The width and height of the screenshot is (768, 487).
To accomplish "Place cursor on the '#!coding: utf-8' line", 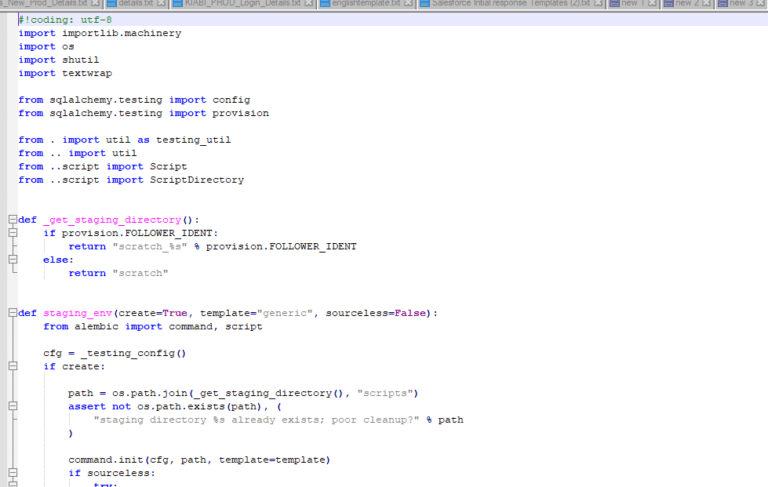I will 65,20.
